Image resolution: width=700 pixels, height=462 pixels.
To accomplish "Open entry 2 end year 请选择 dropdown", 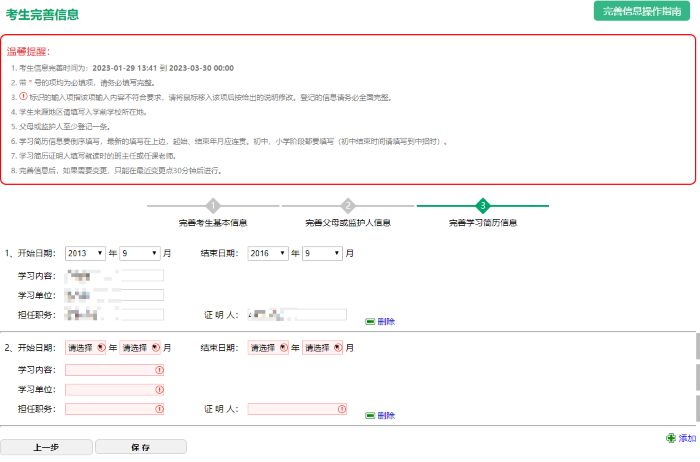I will pos(268,347).
